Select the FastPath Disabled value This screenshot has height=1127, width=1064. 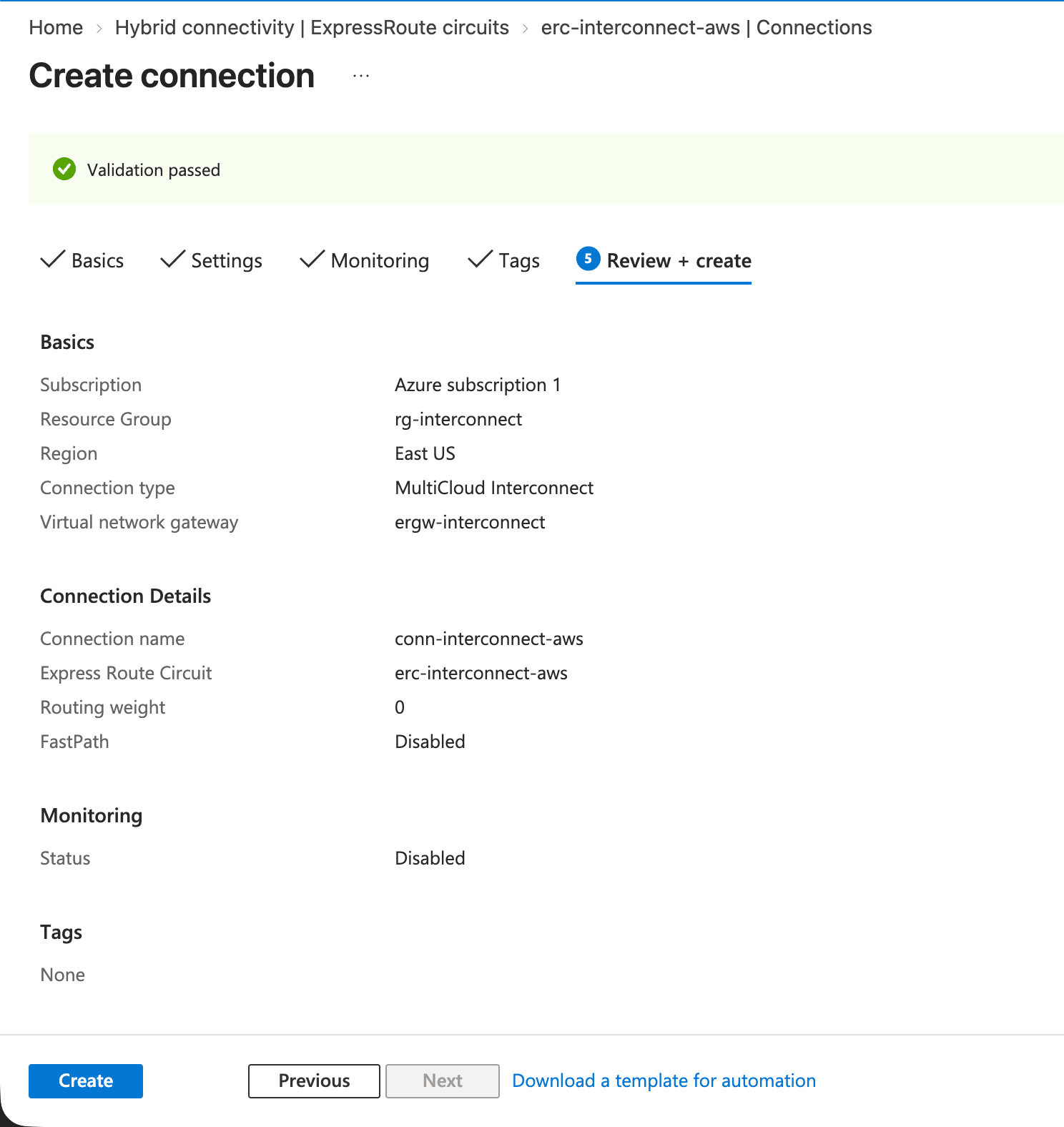pos(430,742)
